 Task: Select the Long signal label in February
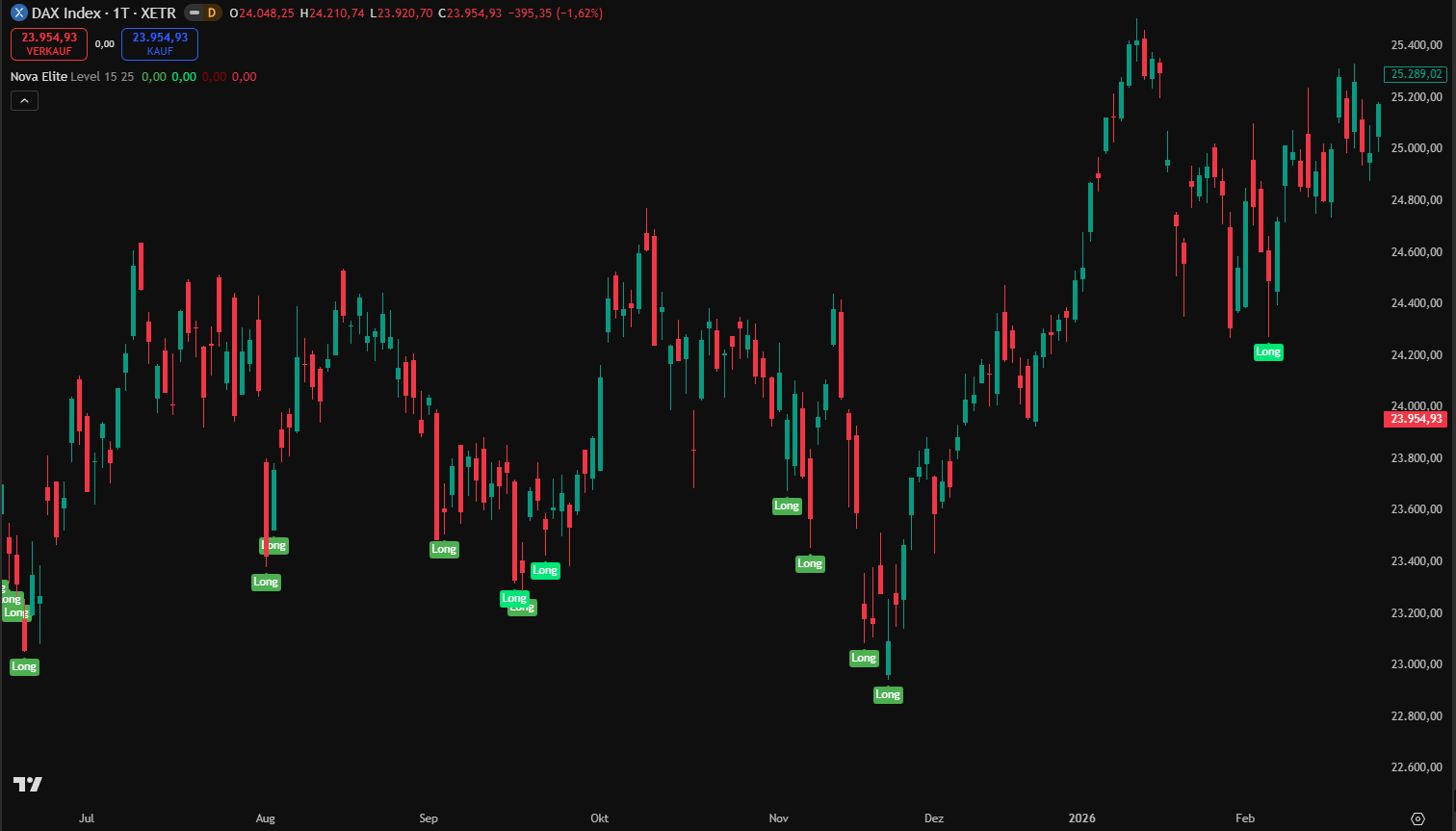(x=1268, y=352)
